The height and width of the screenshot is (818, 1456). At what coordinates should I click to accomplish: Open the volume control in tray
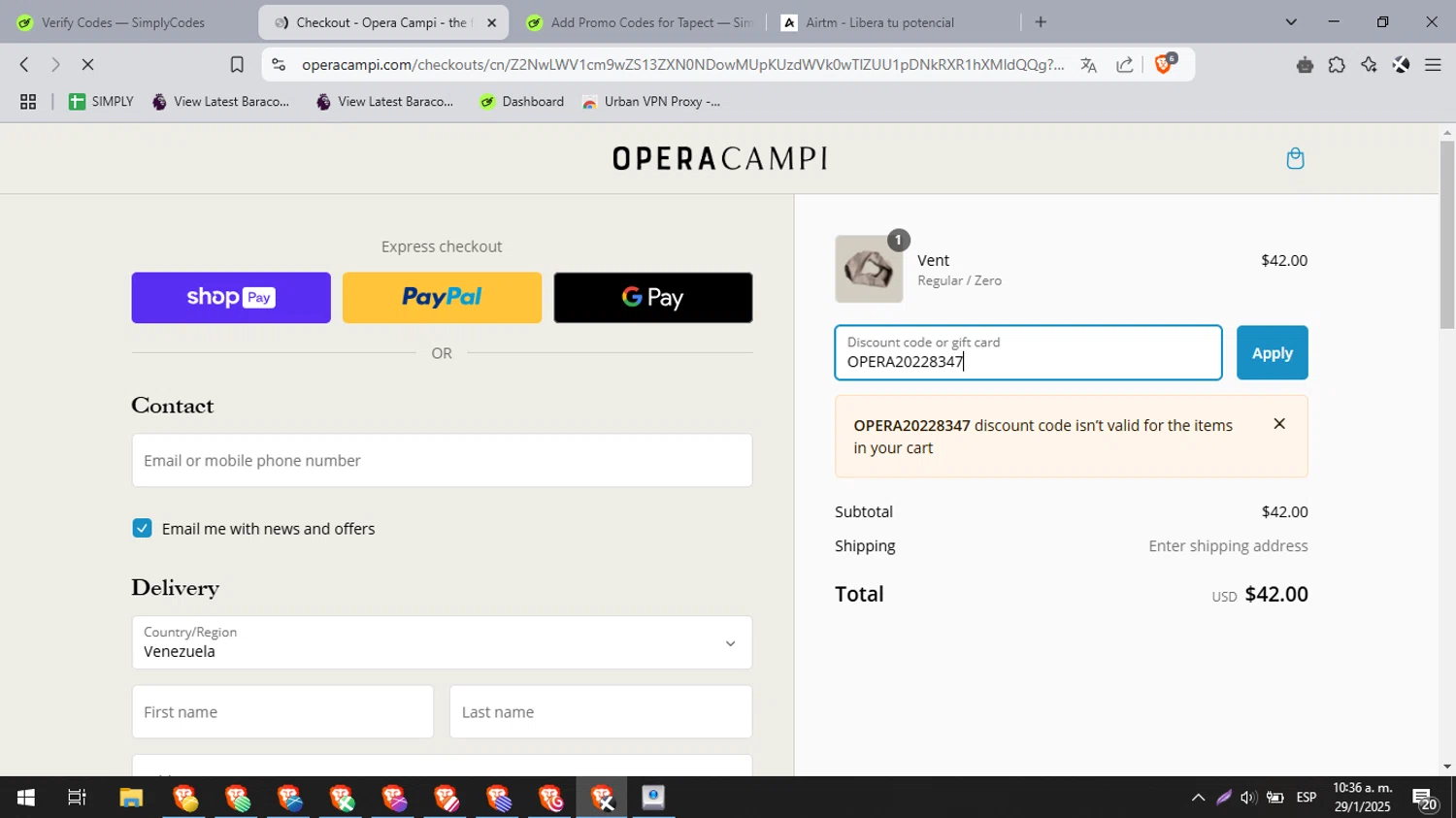pyautogui.click(x=1248, y=798)
